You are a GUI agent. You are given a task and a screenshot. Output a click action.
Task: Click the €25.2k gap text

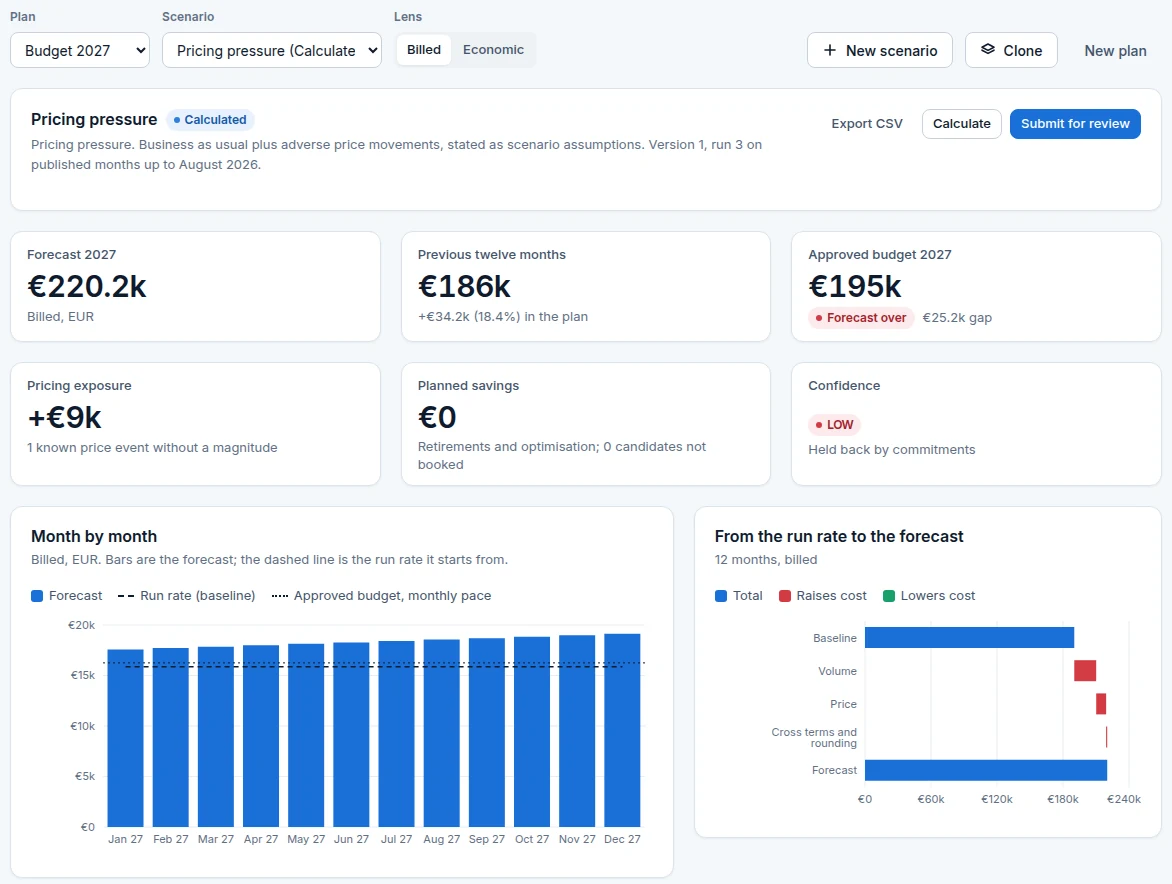click(x=957, y=318)
